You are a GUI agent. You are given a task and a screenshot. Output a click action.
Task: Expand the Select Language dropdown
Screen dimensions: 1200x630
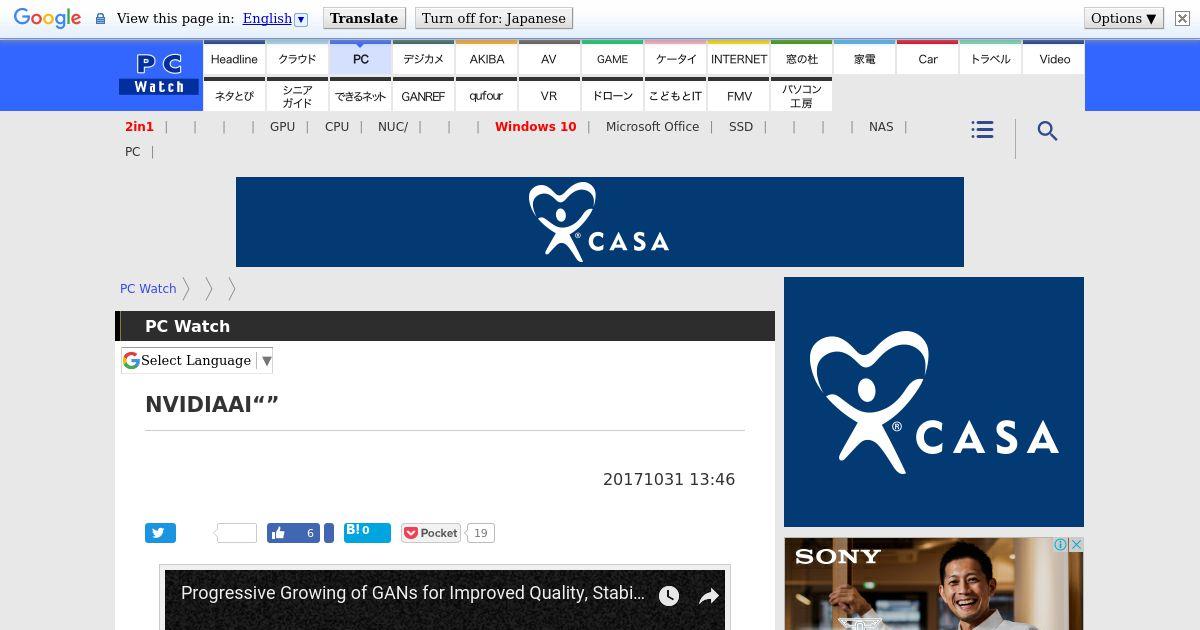[197, 360]
